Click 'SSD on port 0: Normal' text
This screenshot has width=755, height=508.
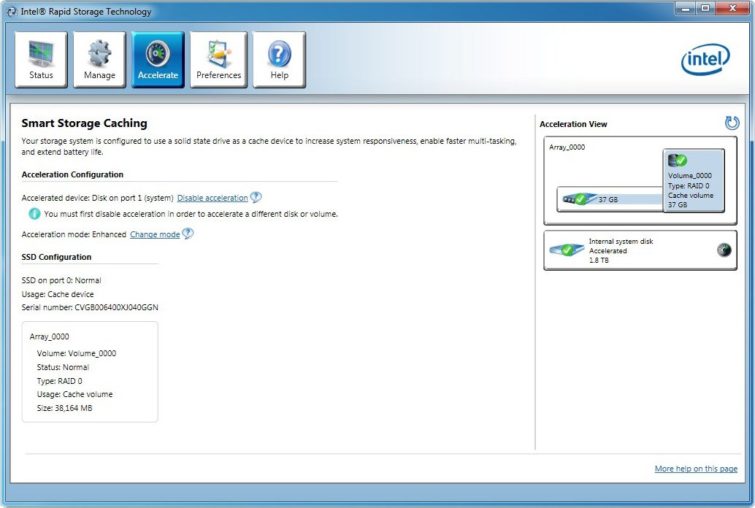[x=61, y=280]
